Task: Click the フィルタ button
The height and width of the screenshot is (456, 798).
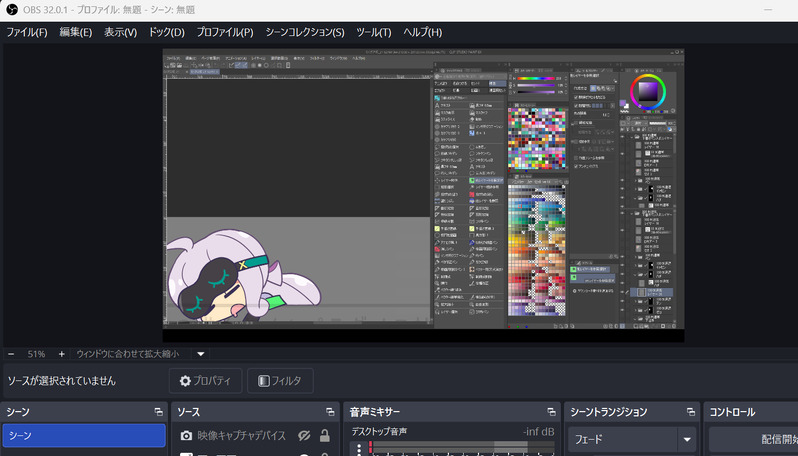Action: [x=280, y=381]
